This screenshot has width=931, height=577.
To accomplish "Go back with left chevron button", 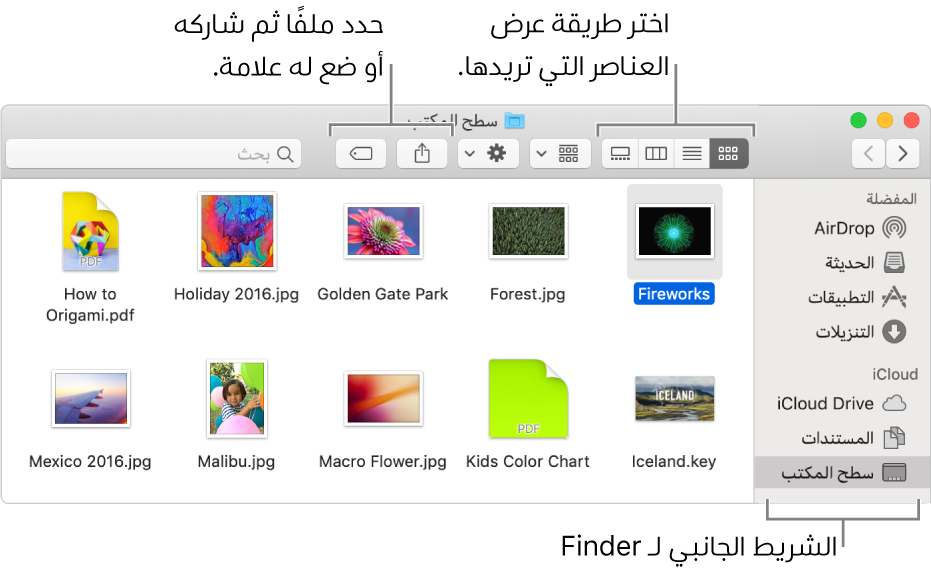I will pyautogui.click(x=869, y=154).
